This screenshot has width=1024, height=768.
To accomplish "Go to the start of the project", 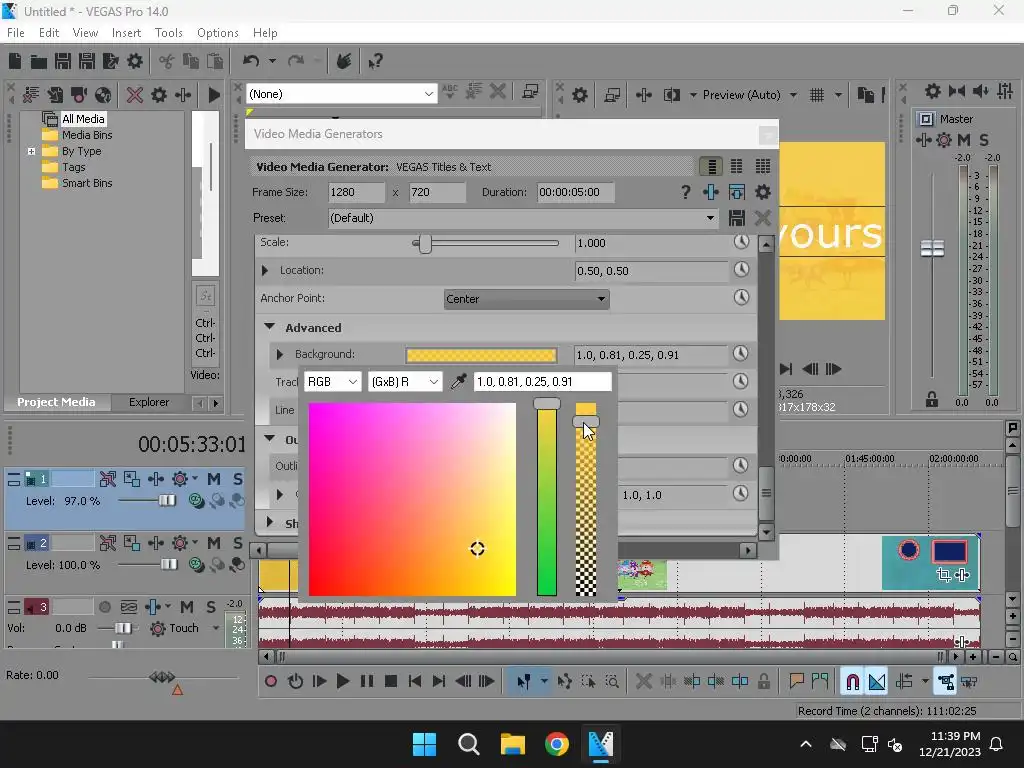I will coord(415,682).
